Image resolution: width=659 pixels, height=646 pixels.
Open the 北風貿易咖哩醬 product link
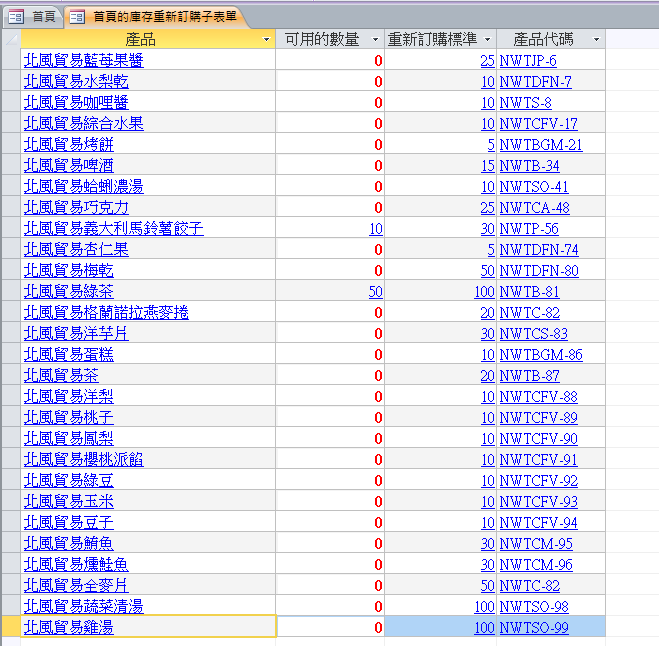click(76, 103)
